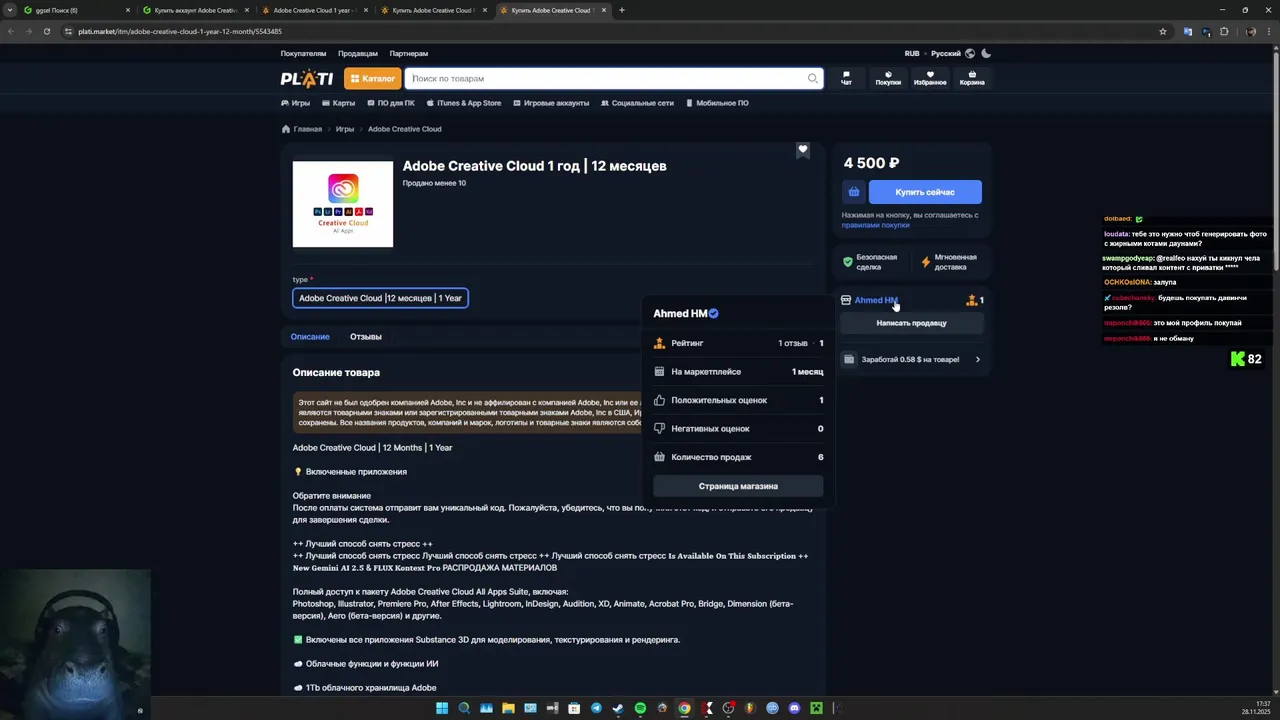Open iTunes & App Store category

click(x=464, y=103)
